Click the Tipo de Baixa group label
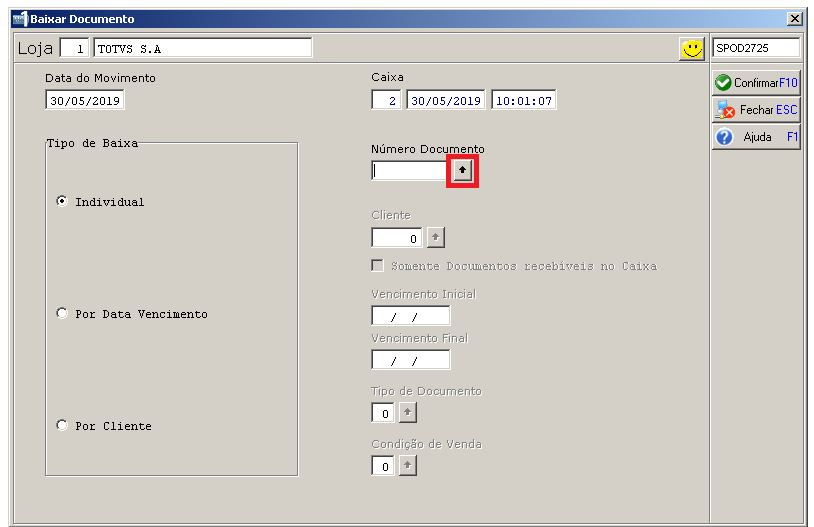This screenshot has height=527, width=814. tap(92, 143)
